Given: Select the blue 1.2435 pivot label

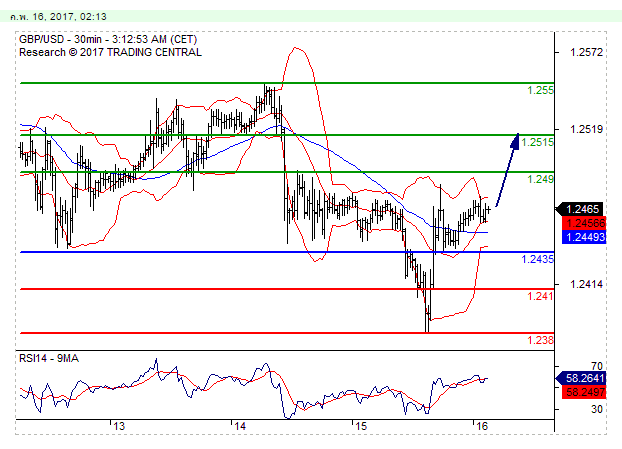Looking at the screenshot, I should pos(537,259).
